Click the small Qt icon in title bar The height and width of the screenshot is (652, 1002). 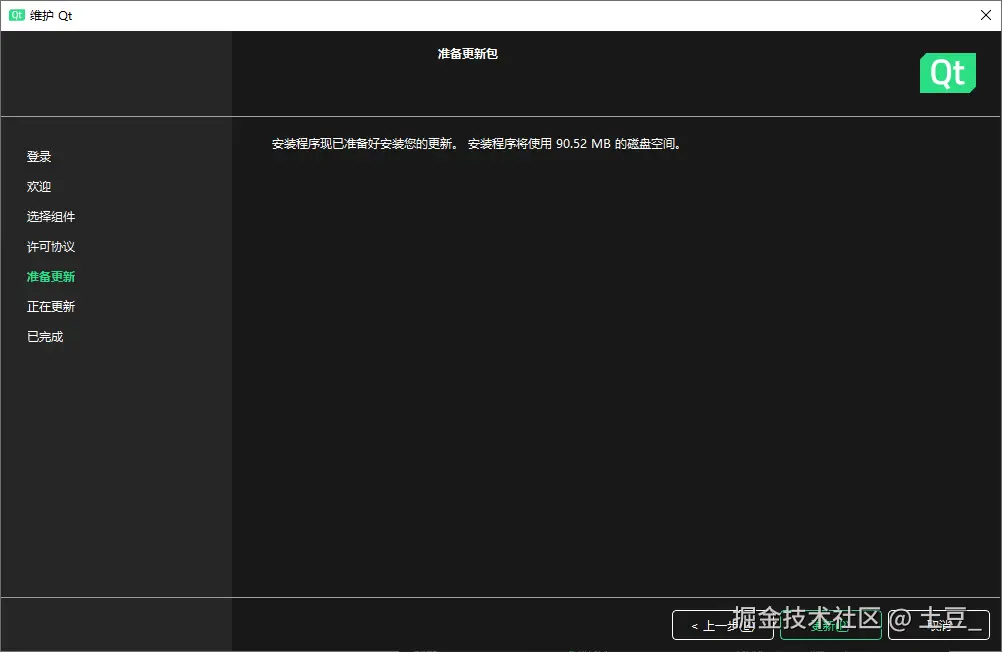pyautogui.click(x=17, y=15)
